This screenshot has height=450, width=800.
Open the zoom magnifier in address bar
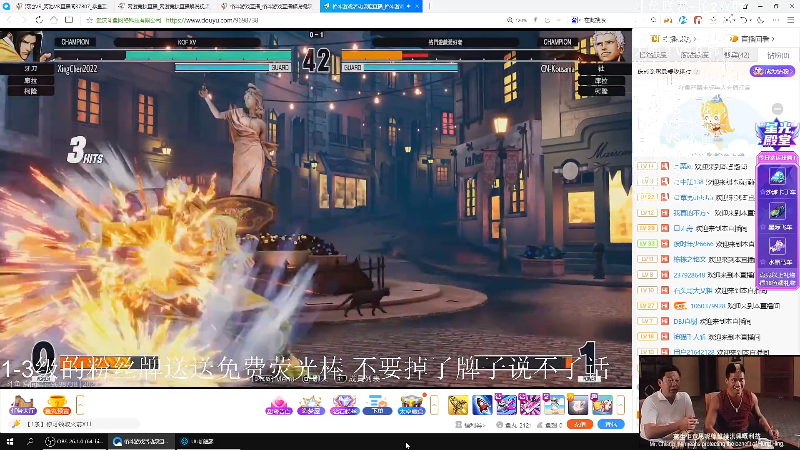point(510,20)
